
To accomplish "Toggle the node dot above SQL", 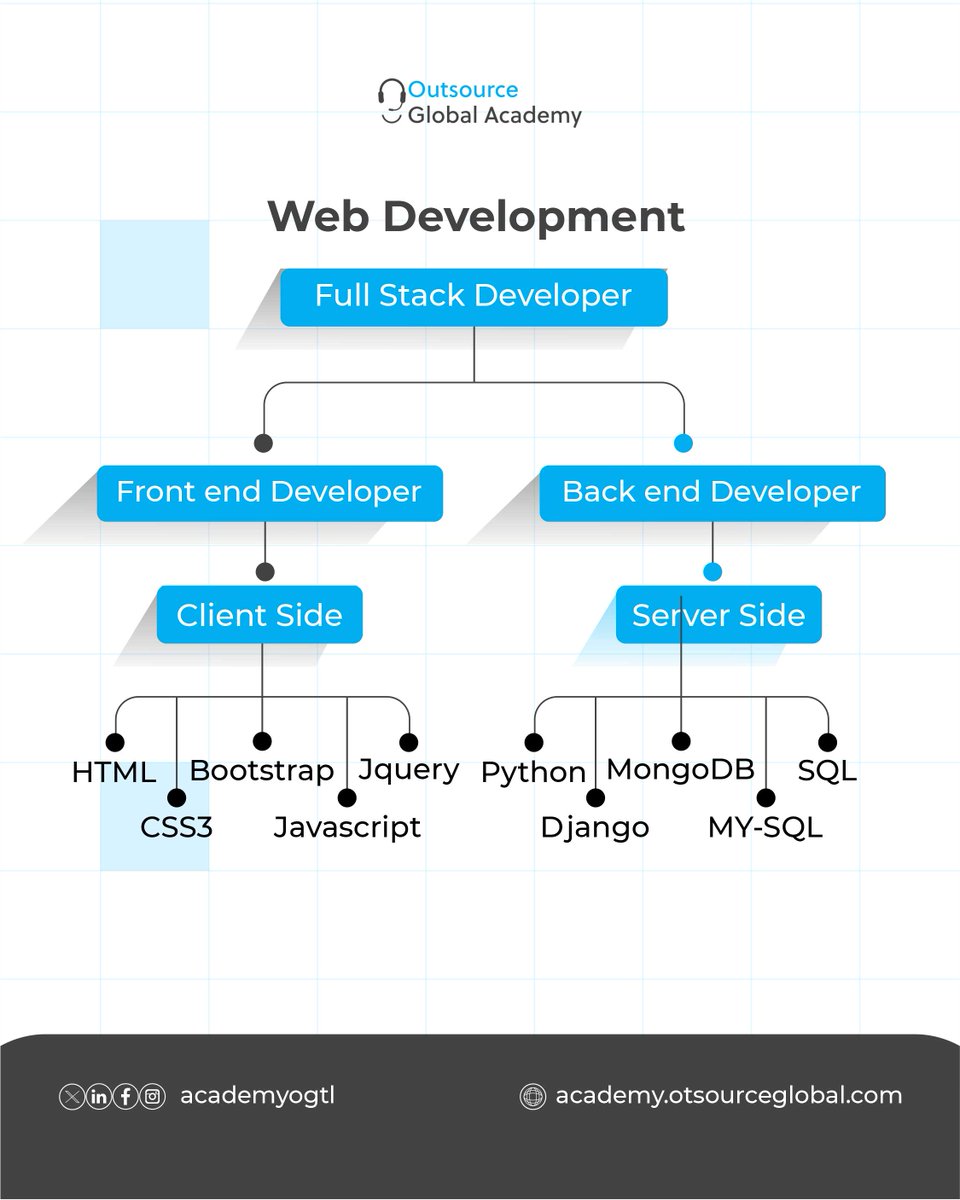I will 827,741.
